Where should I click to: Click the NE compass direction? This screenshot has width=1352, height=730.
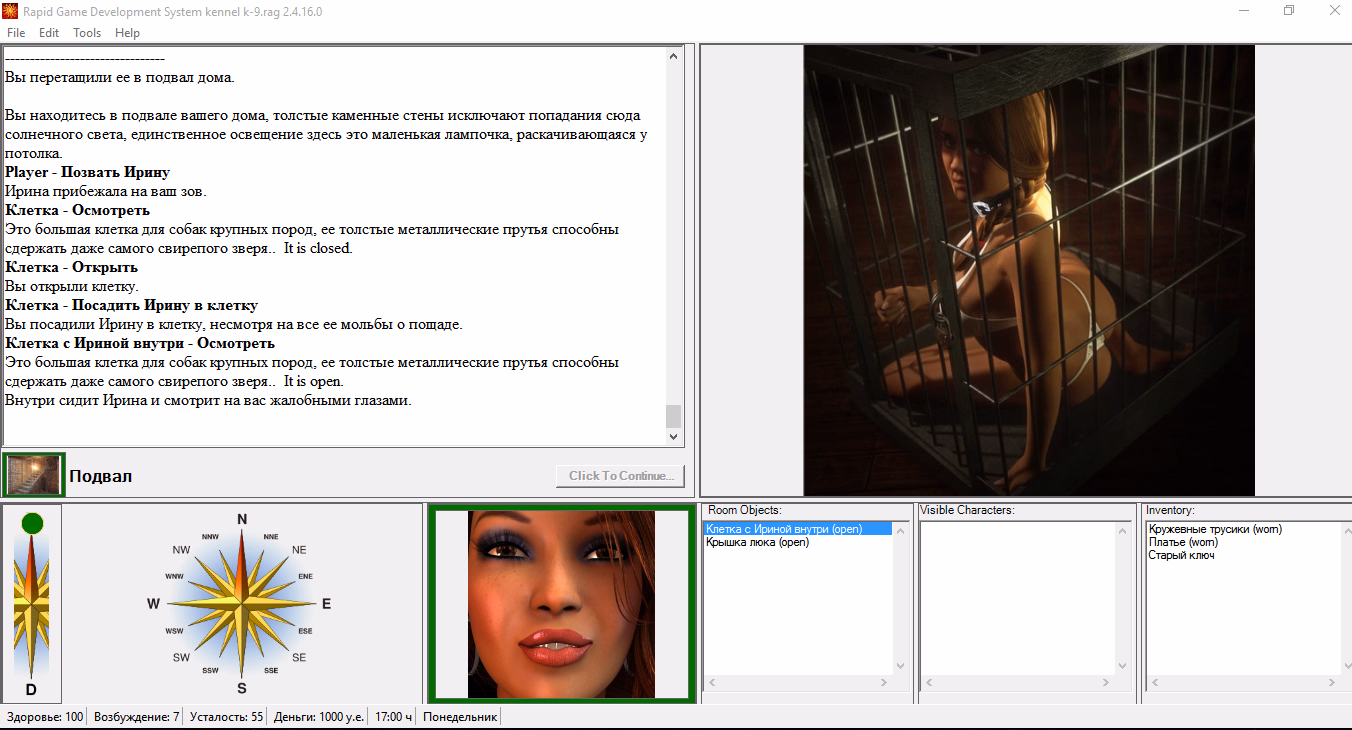299,550
